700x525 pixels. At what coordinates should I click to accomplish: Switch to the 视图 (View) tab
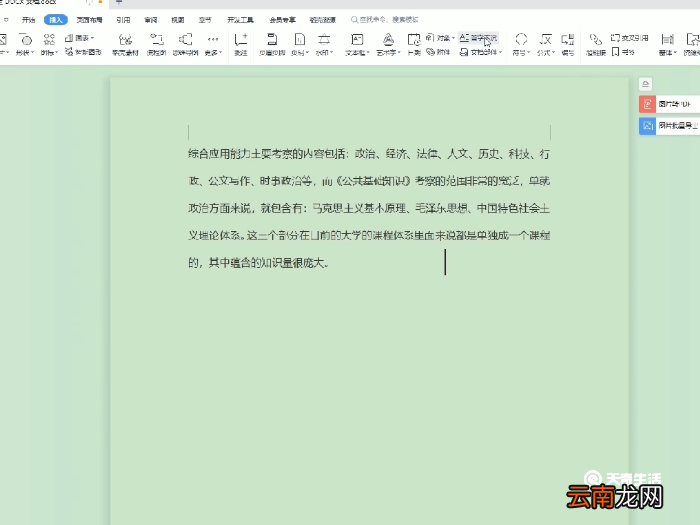[x=178, y=20]
